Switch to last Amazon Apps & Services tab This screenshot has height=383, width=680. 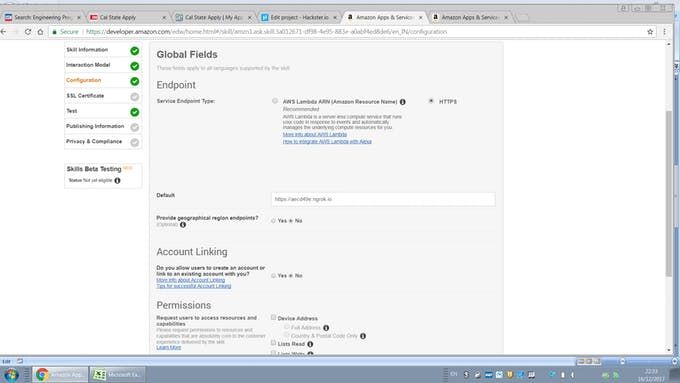coord(470,17)
